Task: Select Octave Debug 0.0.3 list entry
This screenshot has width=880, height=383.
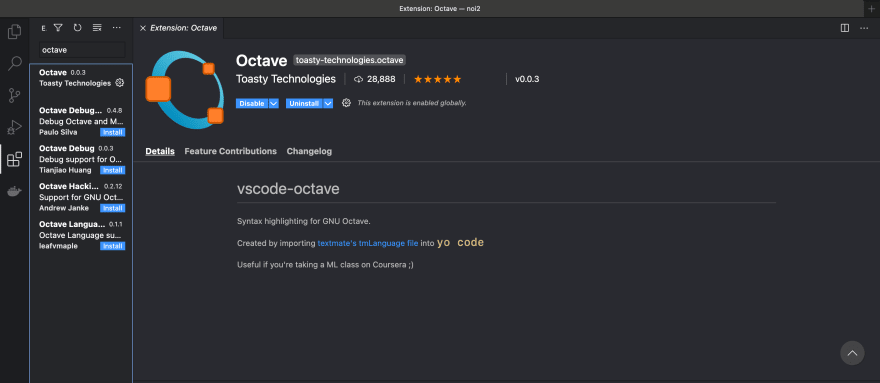Action: click(x=81, y=159)
